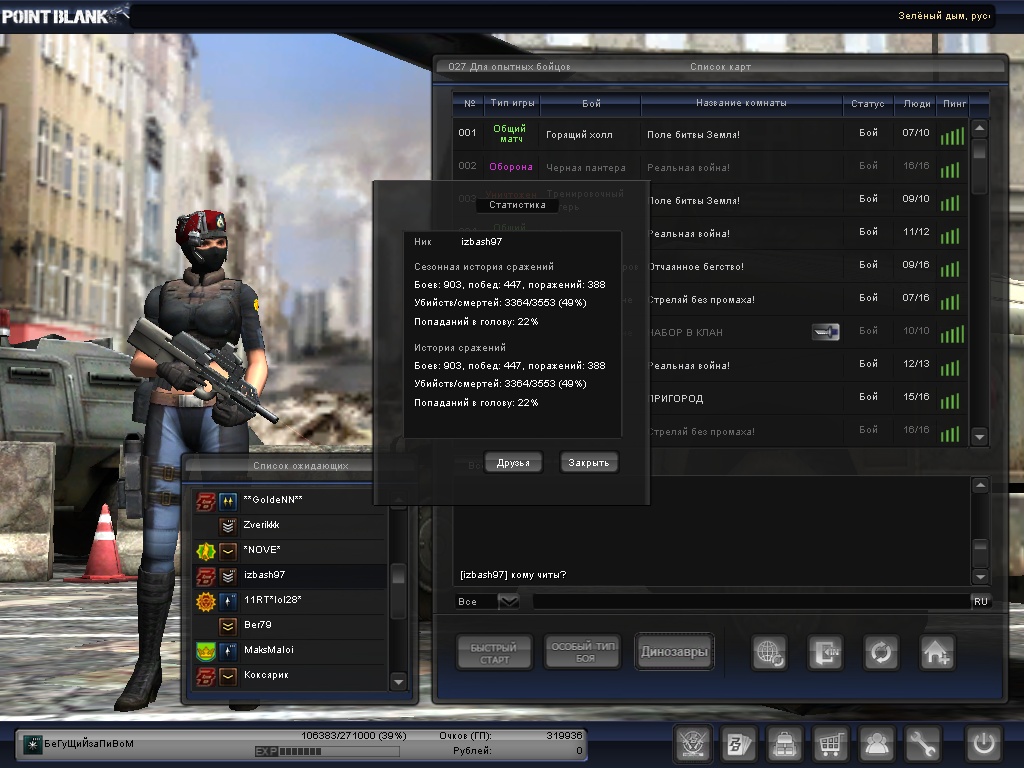Image resolution: width=1024 pixels, height=768 pixels.
Task: Click the clan emblem next to Коксарик
Action: click(206, 676)
